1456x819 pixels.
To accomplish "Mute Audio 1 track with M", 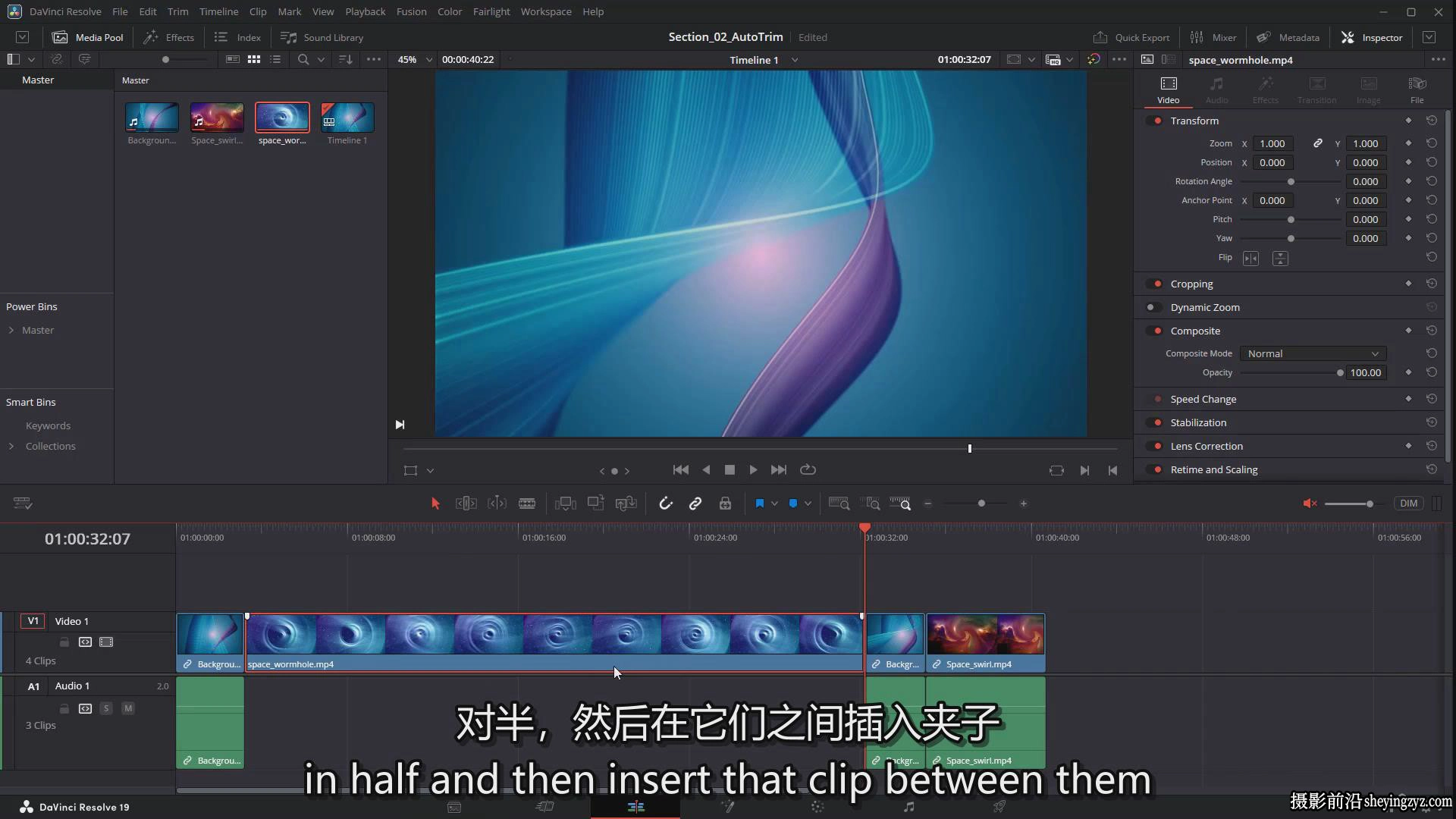I will (128, 708).
